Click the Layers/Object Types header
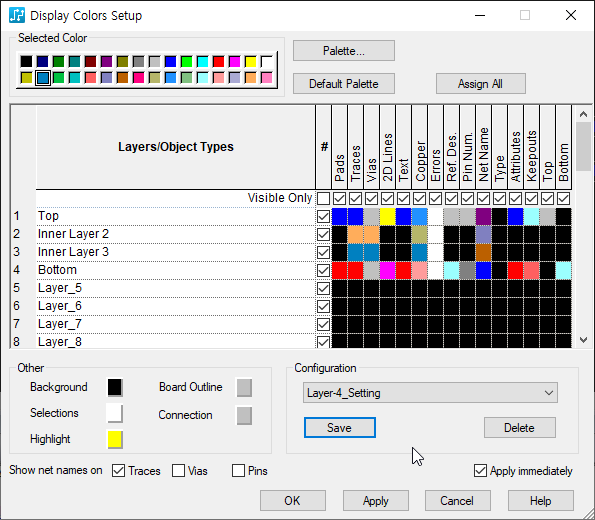595x520 pixels. (x=176, y=147)
